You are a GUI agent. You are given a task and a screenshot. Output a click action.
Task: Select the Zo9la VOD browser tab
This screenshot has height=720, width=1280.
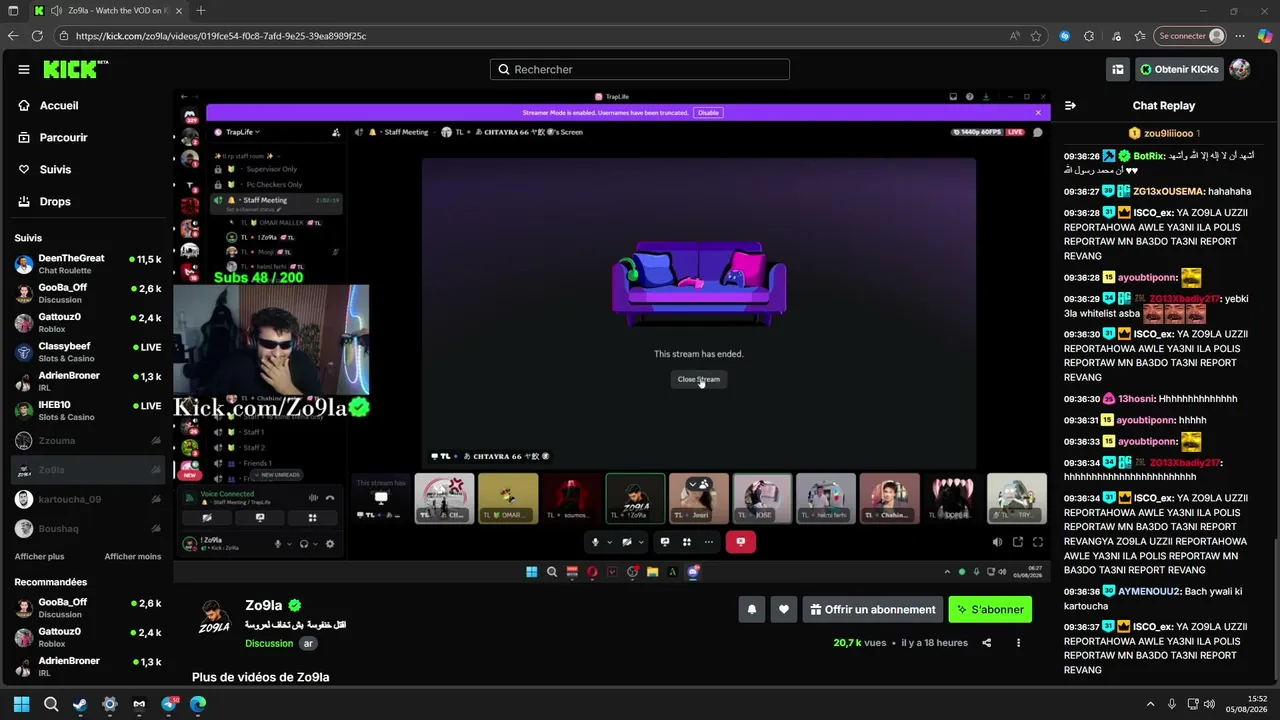[x=107, y=11]
